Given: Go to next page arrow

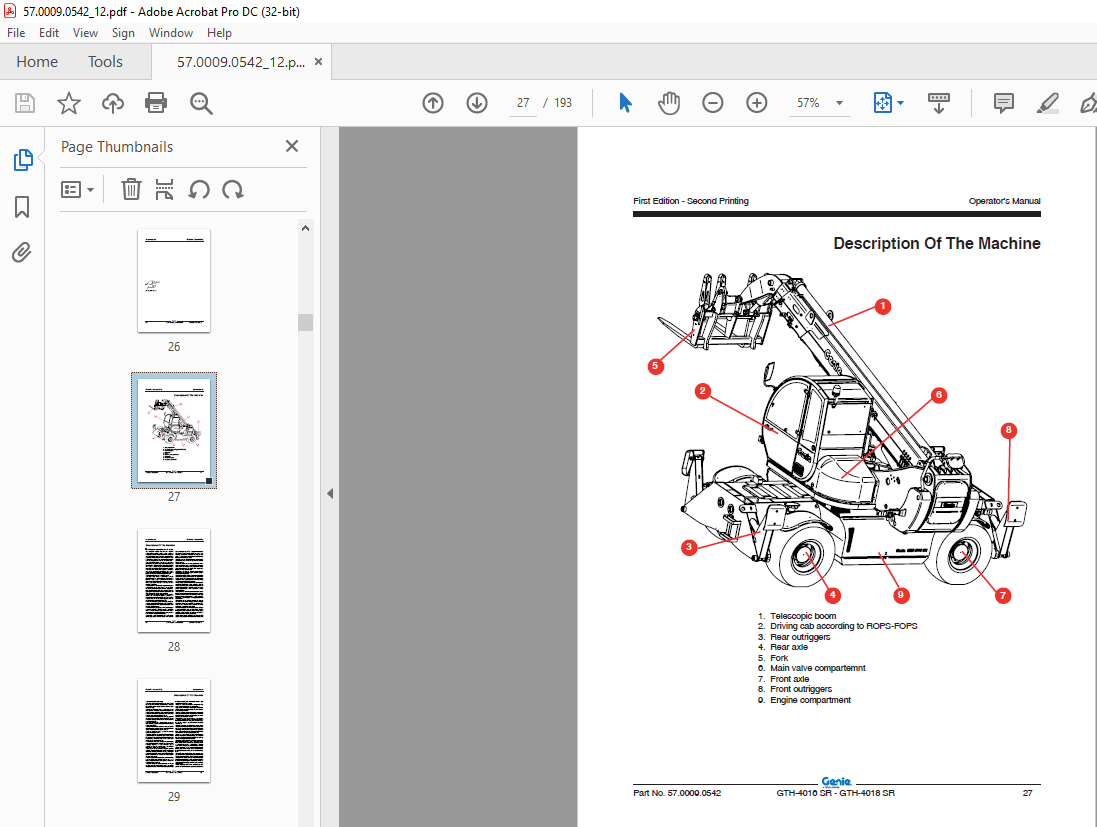Looking at the screenshot, I should pos(477,103).
